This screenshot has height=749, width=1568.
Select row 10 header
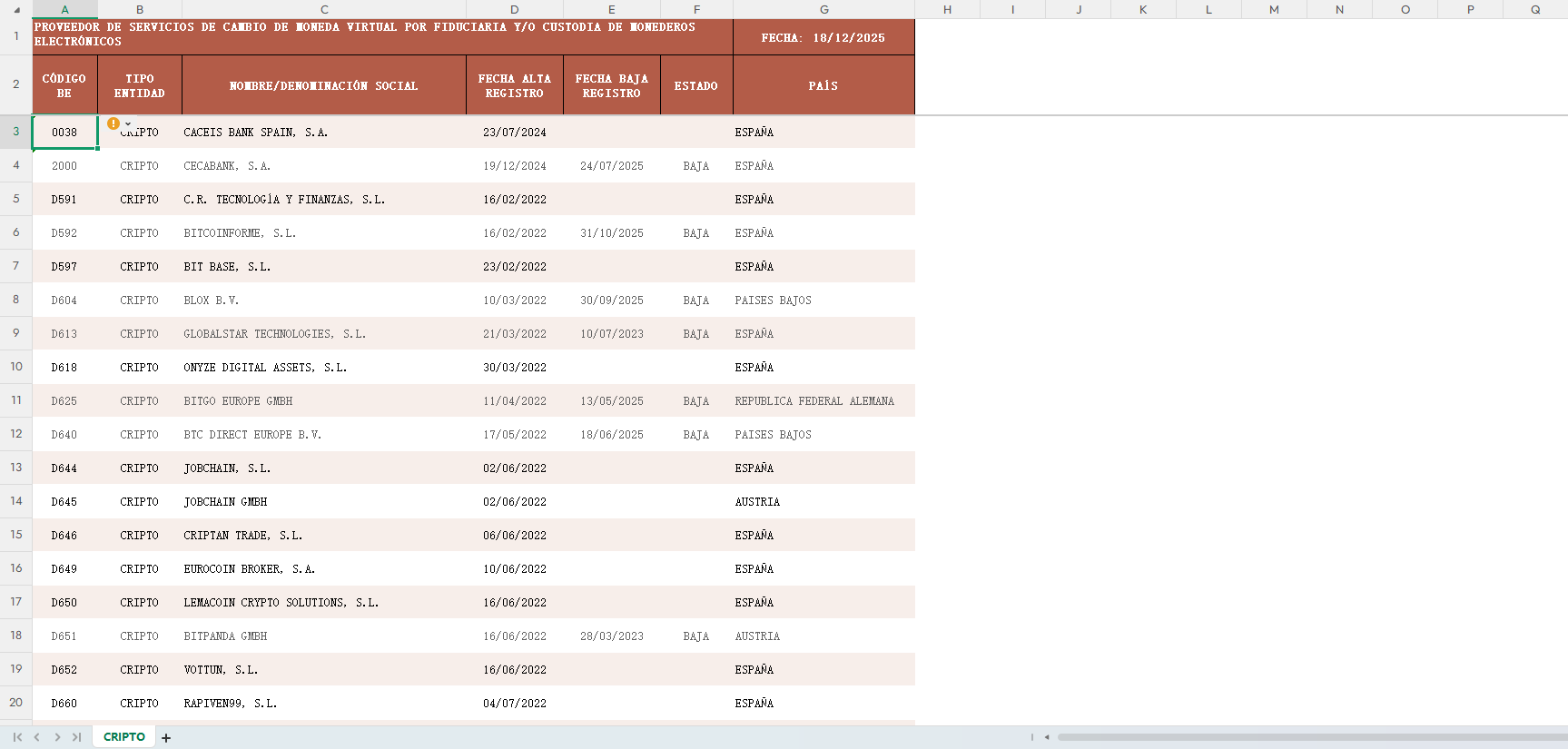(x=16, y=367)
